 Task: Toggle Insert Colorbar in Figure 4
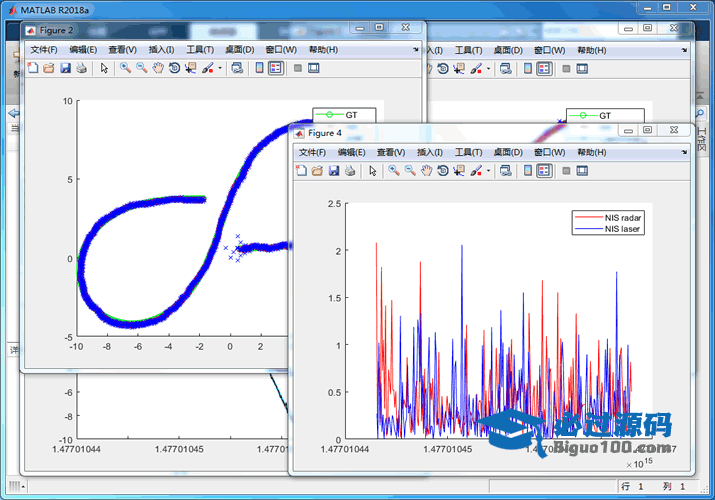528,171
